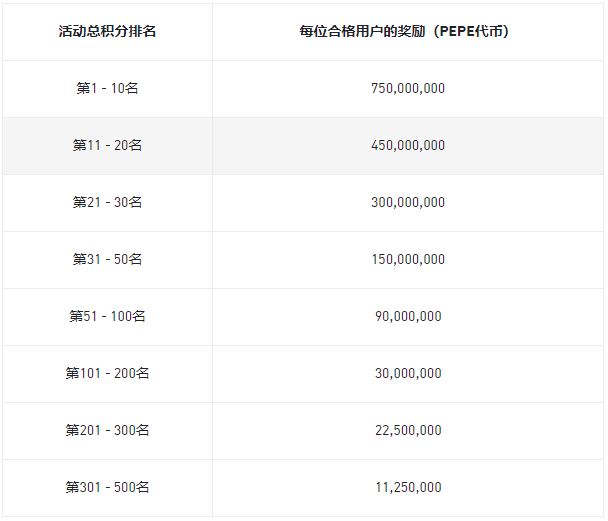Viewport: 608px width, 521px height.
Task: Click the 每位合格用户的奖励 column header text
Action: [x=380, y=31]
